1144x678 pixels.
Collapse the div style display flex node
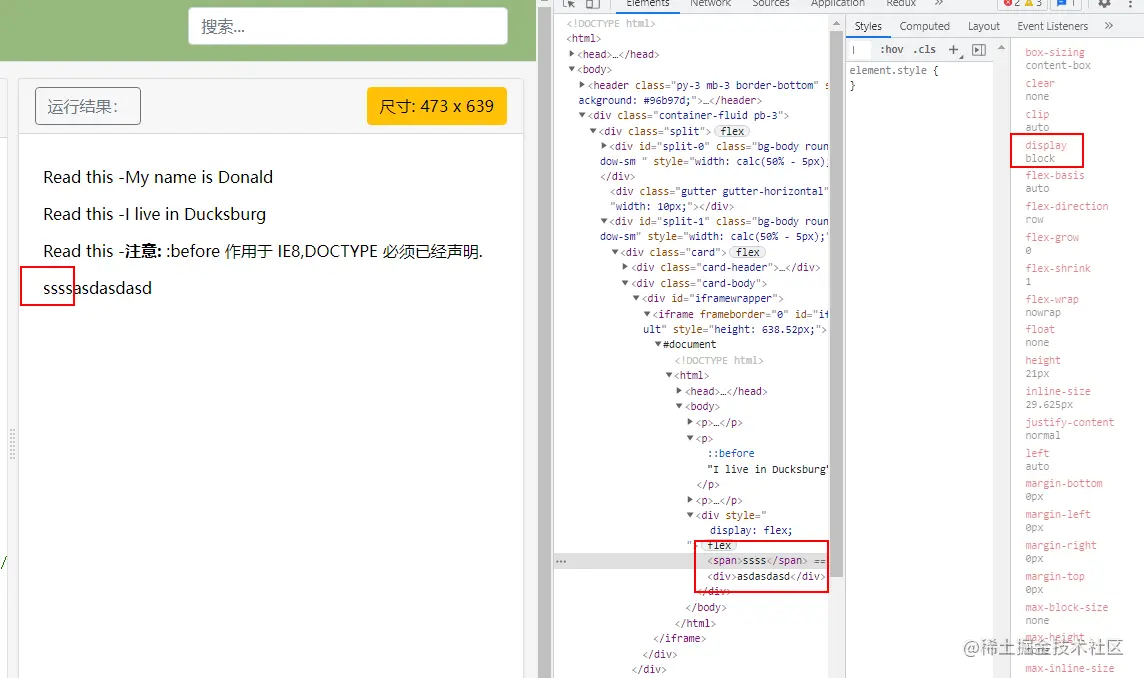click(x=690, y=515)
